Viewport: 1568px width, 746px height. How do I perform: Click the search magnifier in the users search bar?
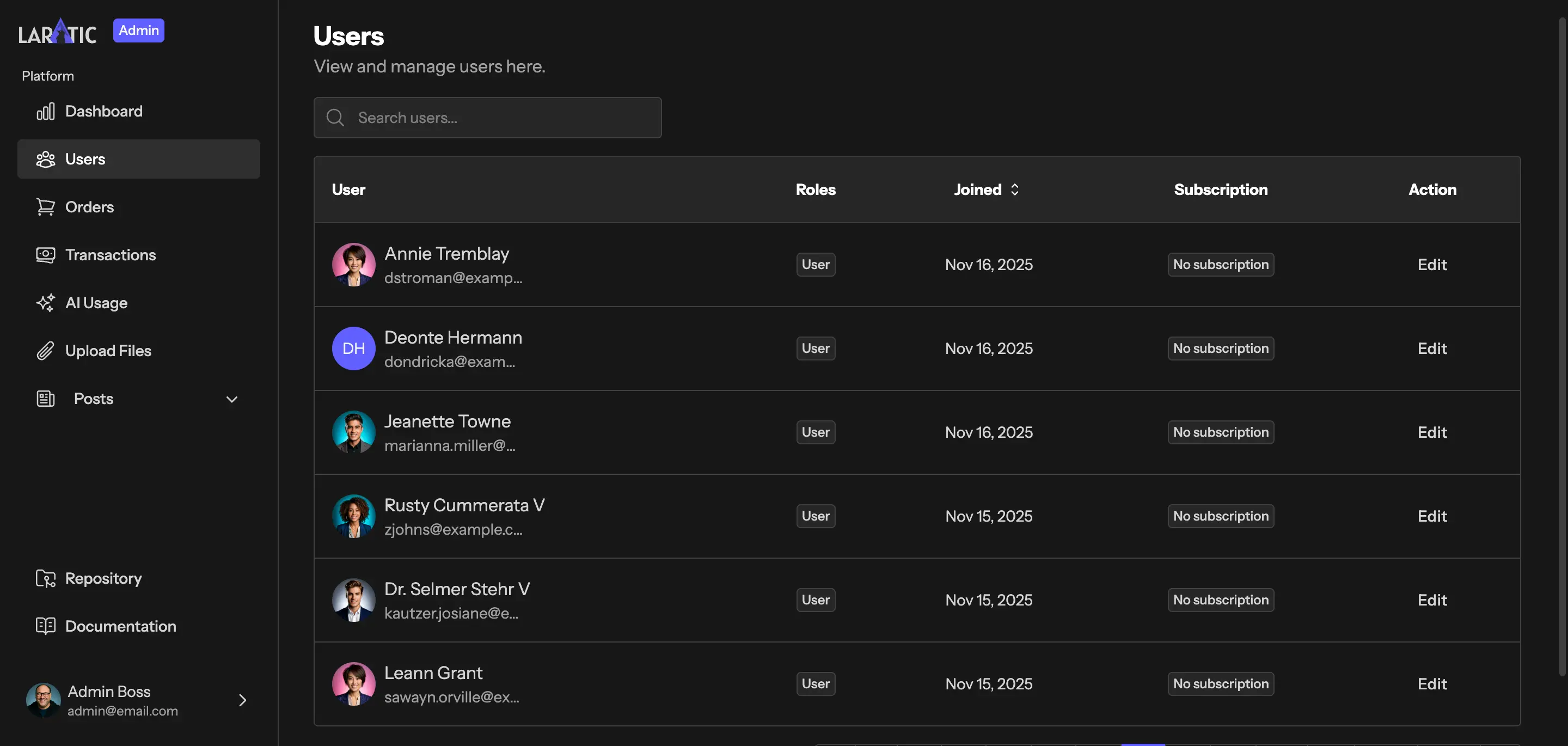coord(335,118)
